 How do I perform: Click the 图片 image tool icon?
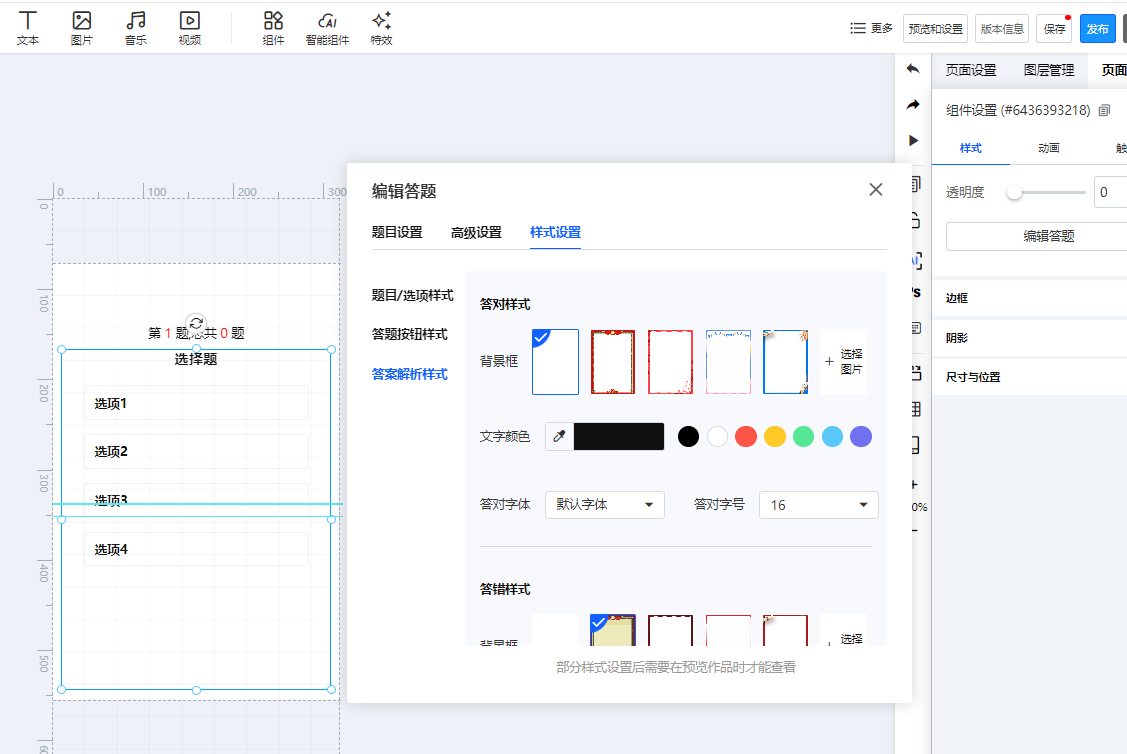click(x=82, y=28)
